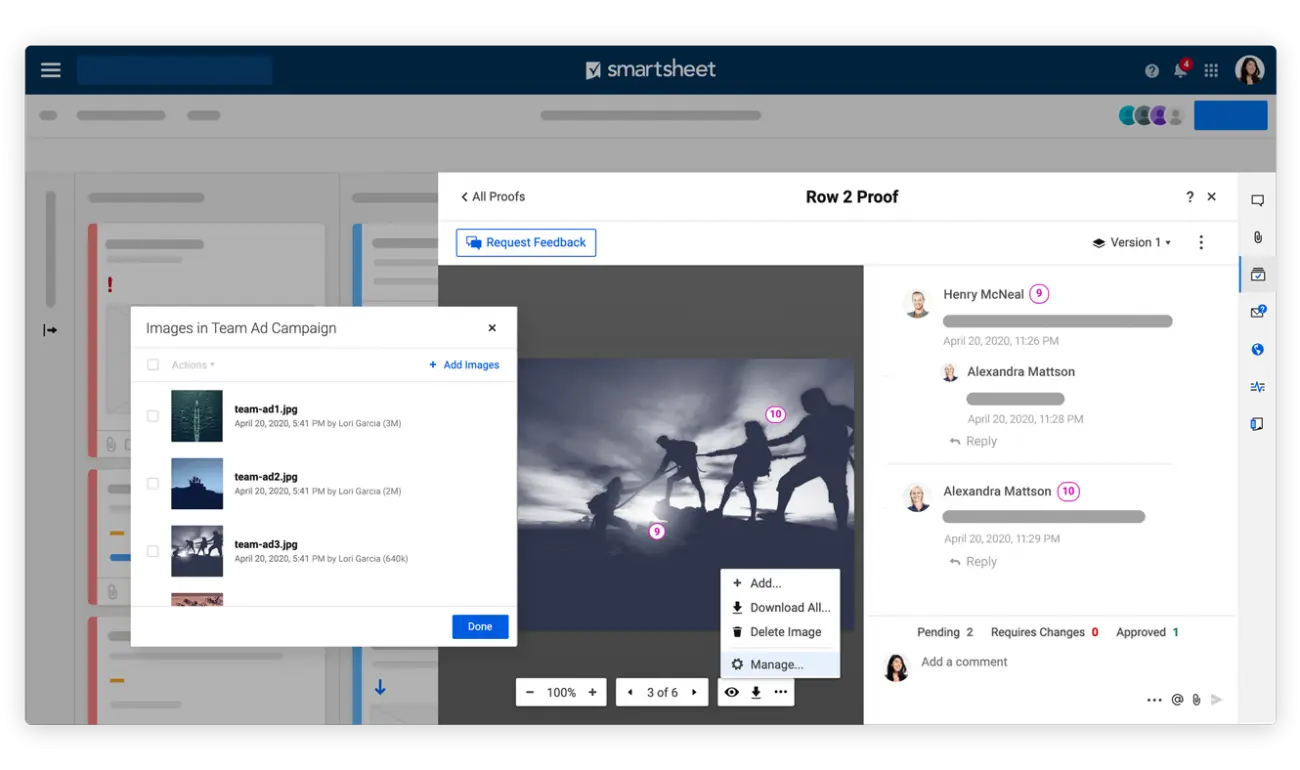
Task: Tick the select-all checkbox beside Actions
Action: (153, 365)
